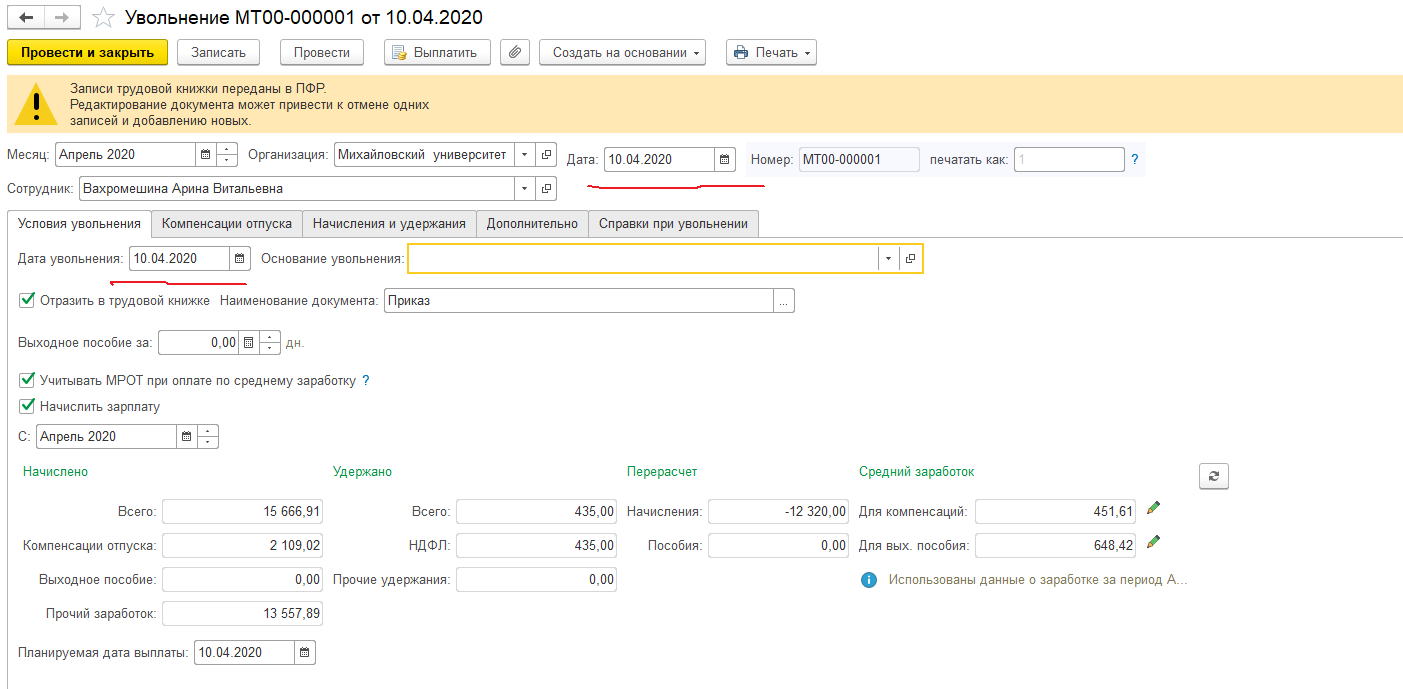Open Начисления и удержания tab

pos(389,224)
